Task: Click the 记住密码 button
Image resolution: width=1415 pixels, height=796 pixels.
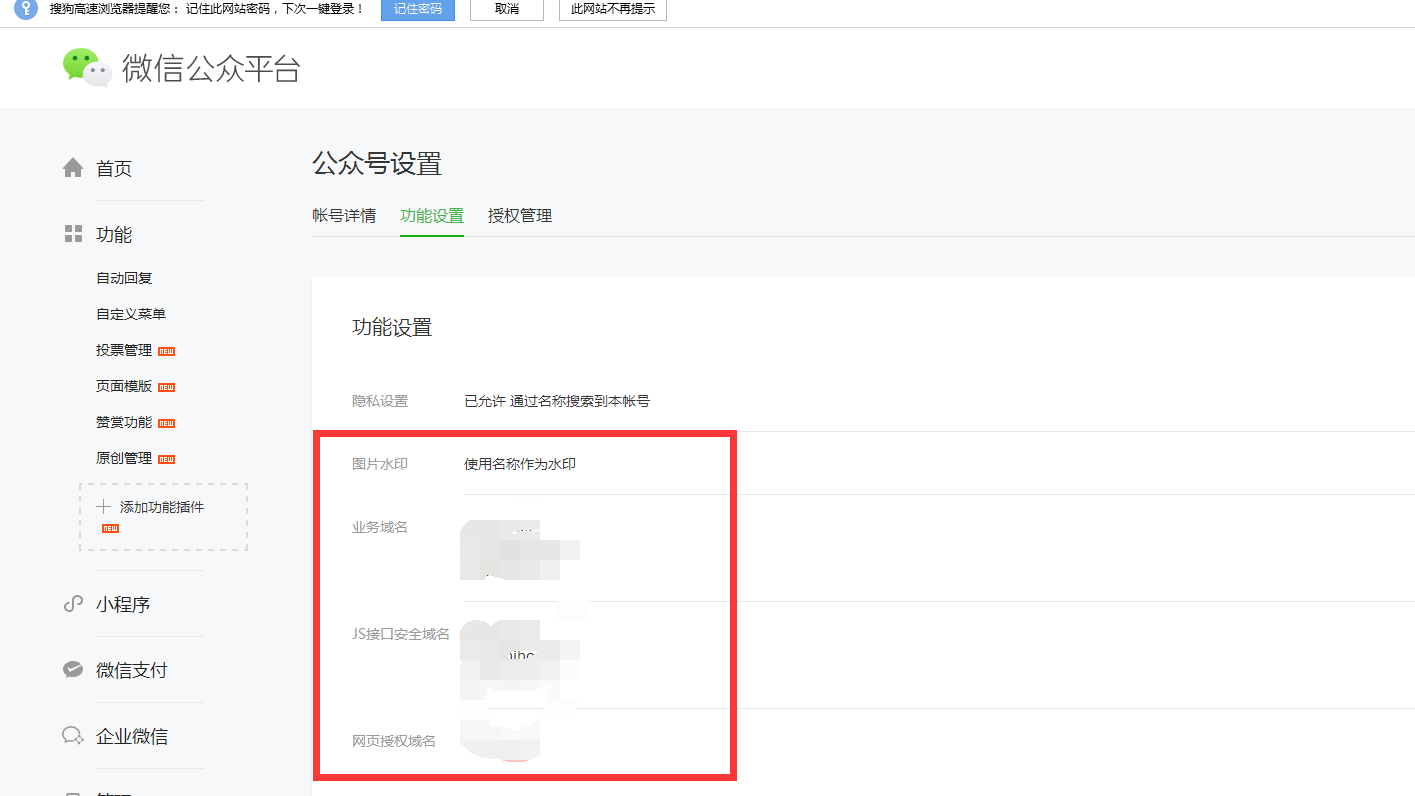Action: (418, 9)
